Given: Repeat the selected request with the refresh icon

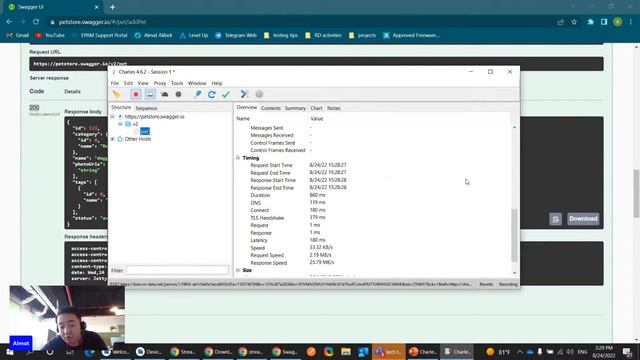Looking at the screenshot, I should click(x=211, y=95).
